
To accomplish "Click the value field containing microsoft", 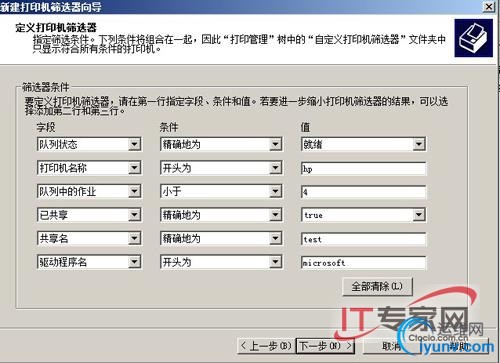I will 363,263.
